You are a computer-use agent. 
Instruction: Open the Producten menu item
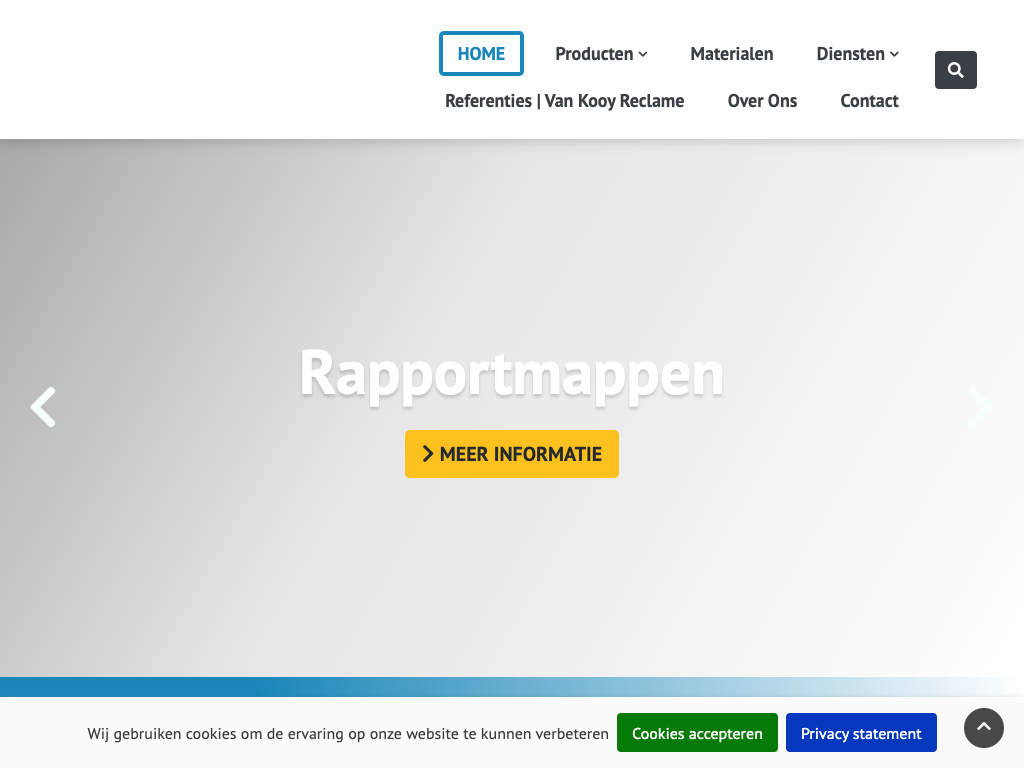(594, 54)
